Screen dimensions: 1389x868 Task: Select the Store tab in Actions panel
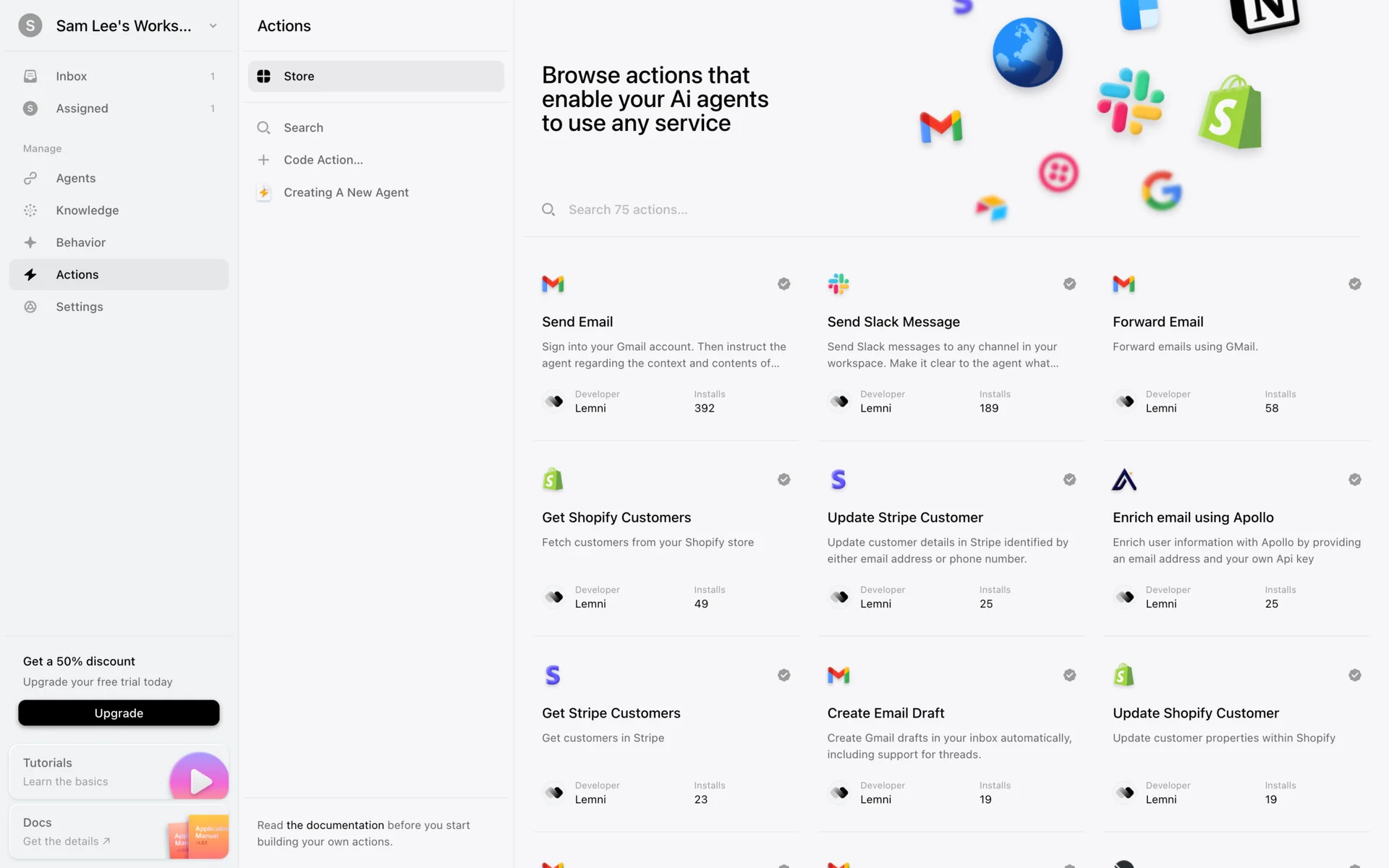375,76
